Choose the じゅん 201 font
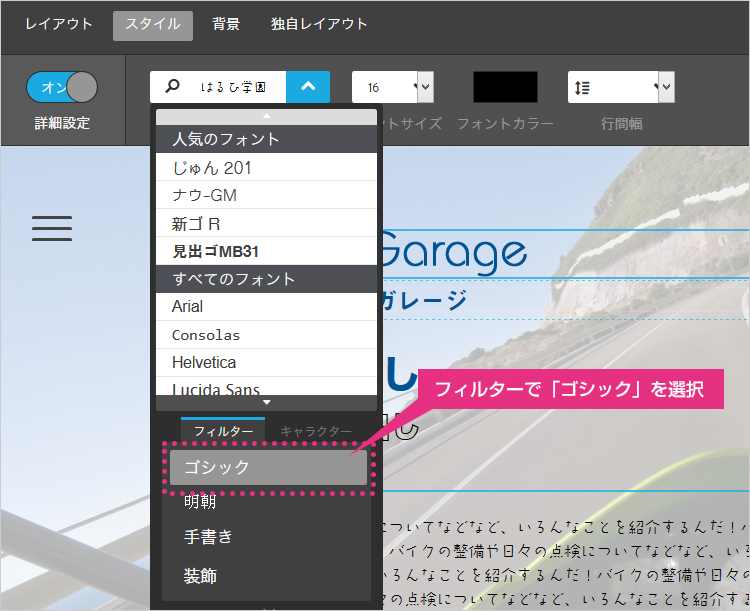The height and width of the screenshot is (611, 750). [266, 167]
